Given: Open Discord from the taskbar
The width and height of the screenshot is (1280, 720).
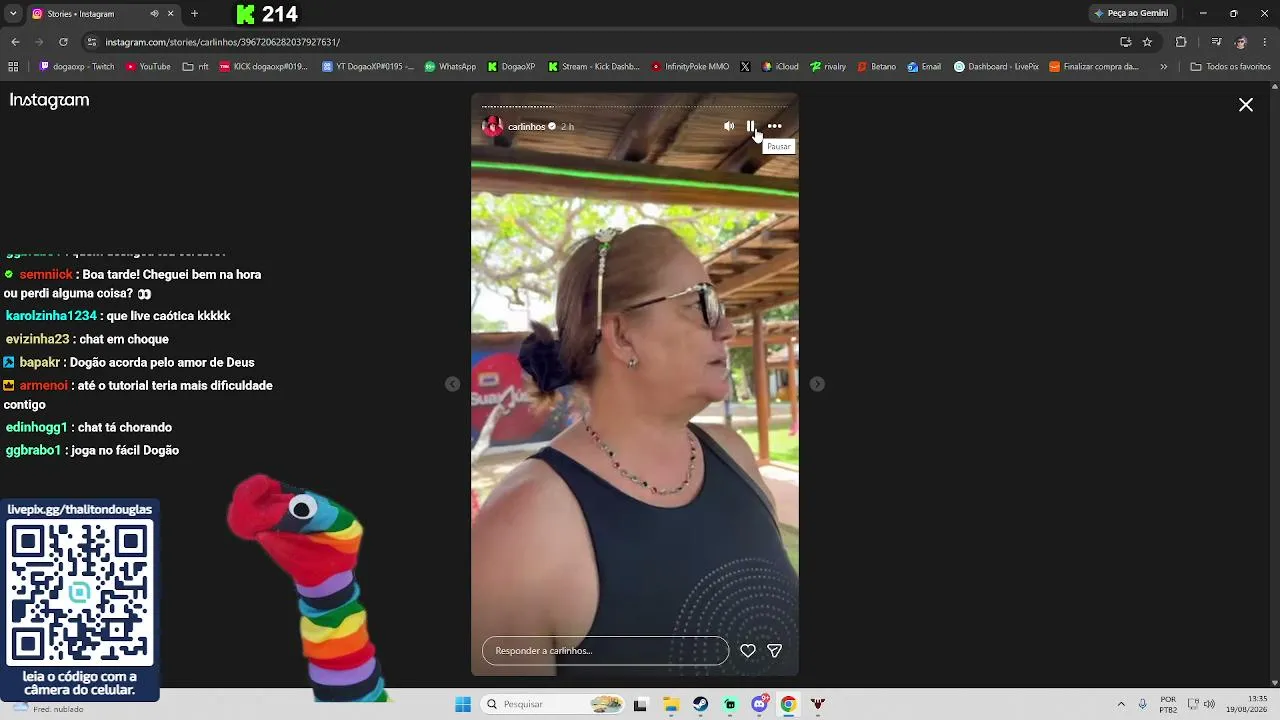Looking at the screenshot, I should click(759, 704).
